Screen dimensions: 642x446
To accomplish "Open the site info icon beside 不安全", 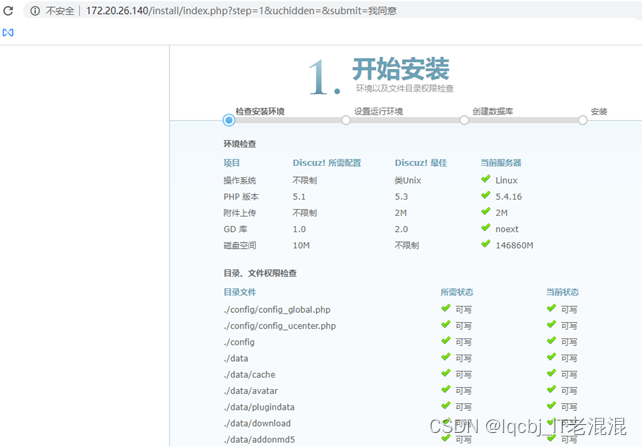I will tap(35, 11).
